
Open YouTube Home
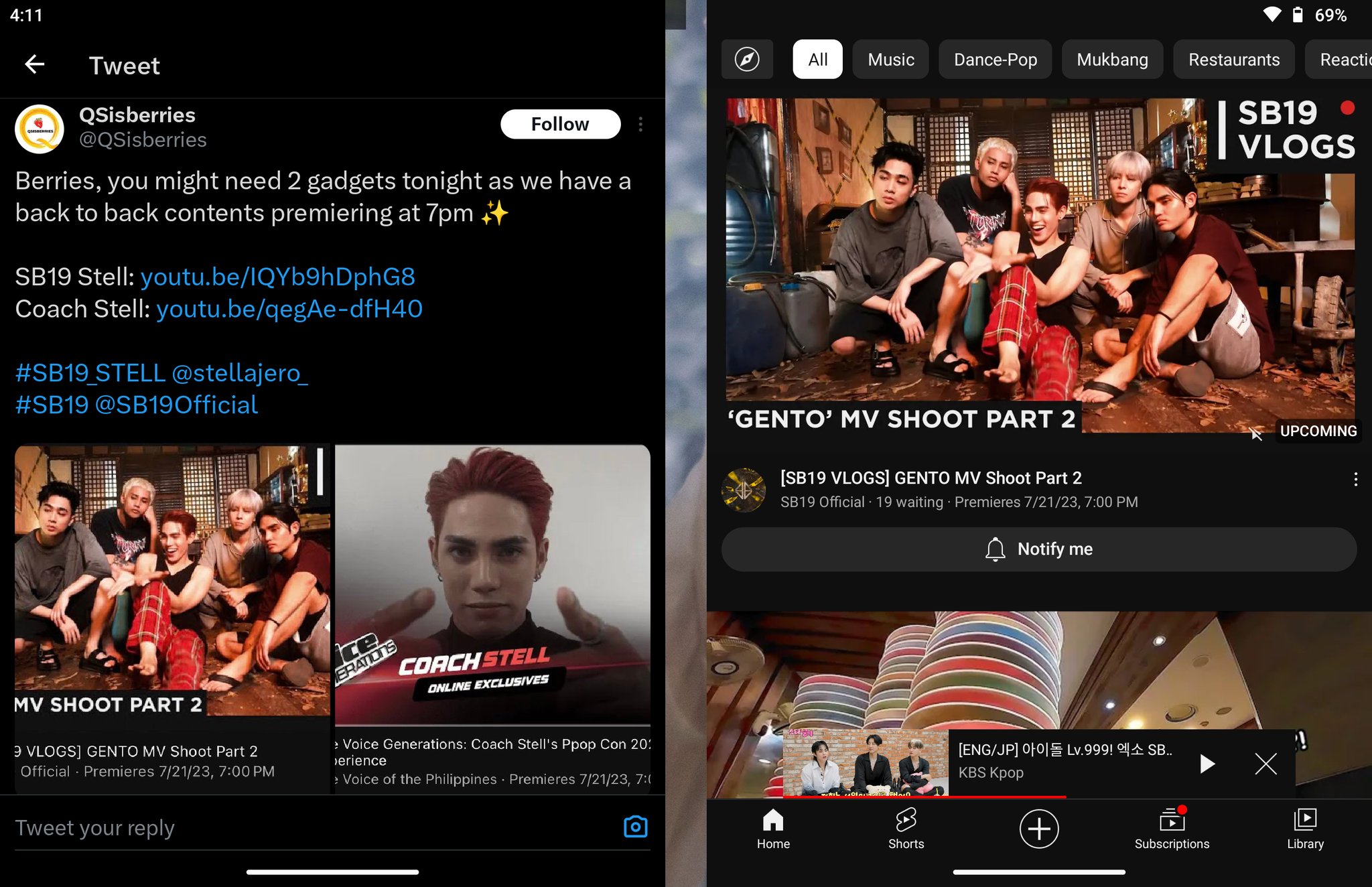point(773,829)
